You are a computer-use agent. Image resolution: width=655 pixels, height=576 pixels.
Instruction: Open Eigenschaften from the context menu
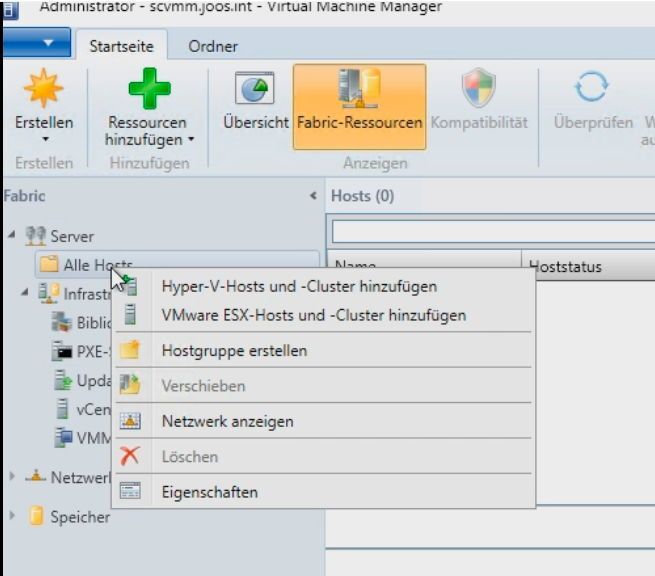[324, 492]
